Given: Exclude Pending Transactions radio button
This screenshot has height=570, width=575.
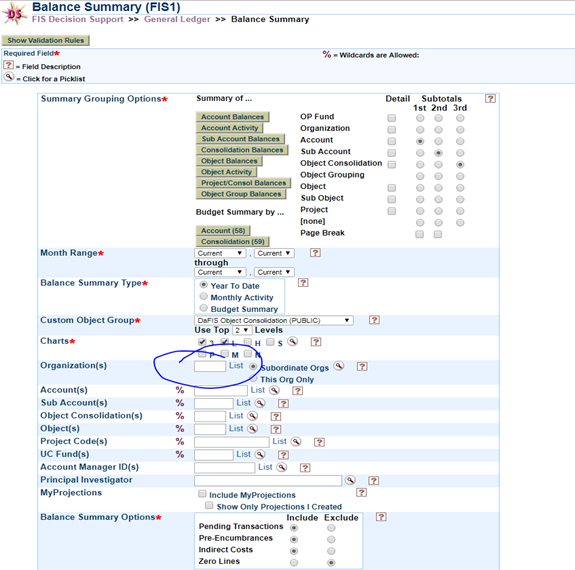Looking at the screenshot, I should pyautogui.click(x=331, y=528).
